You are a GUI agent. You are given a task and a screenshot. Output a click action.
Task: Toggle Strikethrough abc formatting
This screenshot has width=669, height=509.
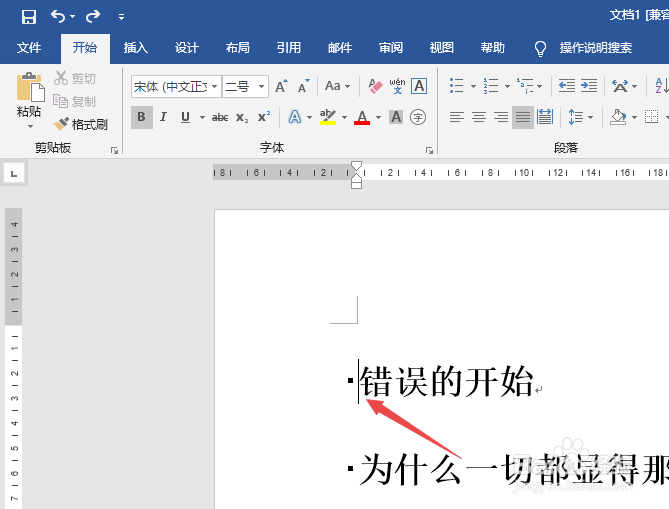[x=220, y=117]
